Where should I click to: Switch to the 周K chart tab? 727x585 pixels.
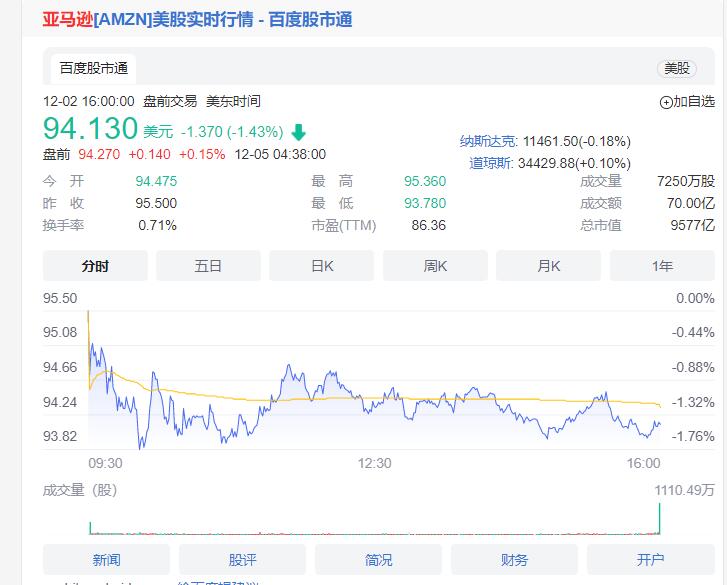[x=435, y=266]
